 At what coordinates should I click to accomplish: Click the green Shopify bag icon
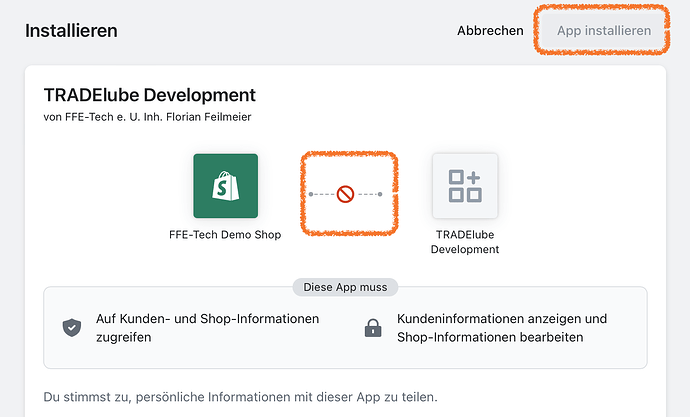225,186
